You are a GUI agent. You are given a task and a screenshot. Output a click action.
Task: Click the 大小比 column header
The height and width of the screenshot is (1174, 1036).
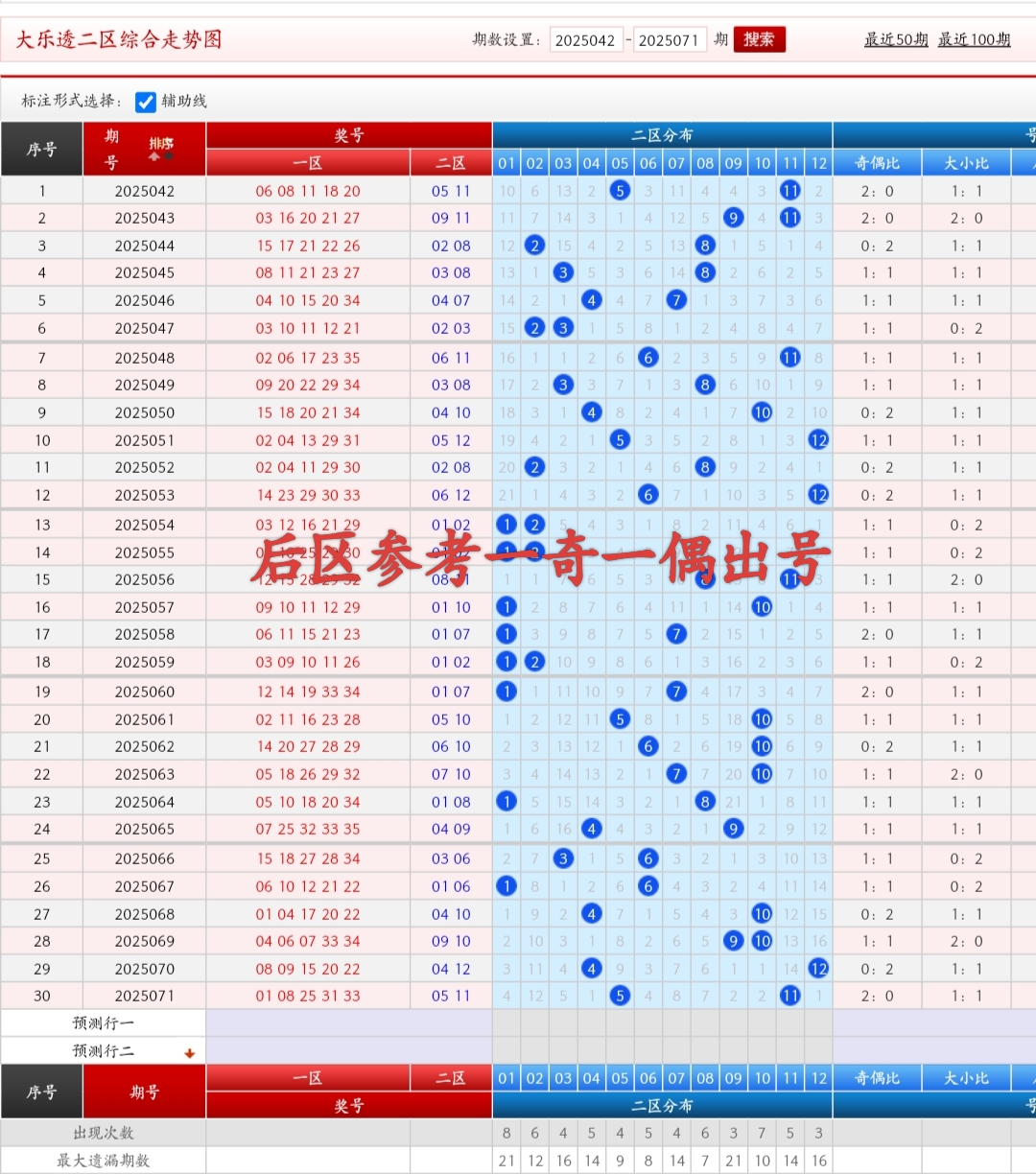point(965,163)
